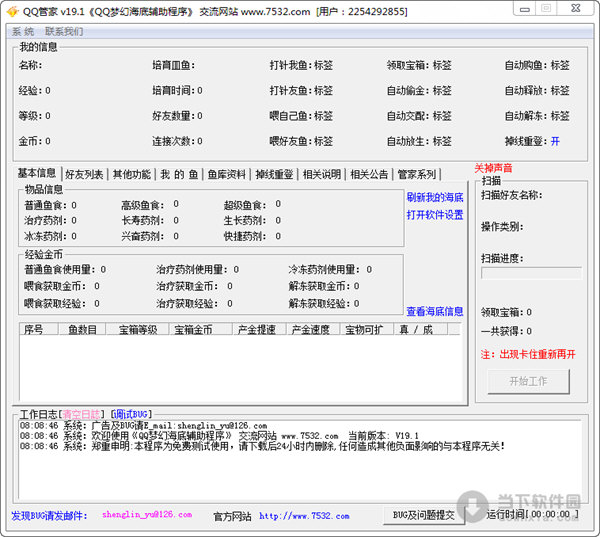Image resolution: width=600 pixels, height=537 pixels.
Task: Open the 鱼库资料 tab
Action: pyautogui.click(x=227, y=175)
